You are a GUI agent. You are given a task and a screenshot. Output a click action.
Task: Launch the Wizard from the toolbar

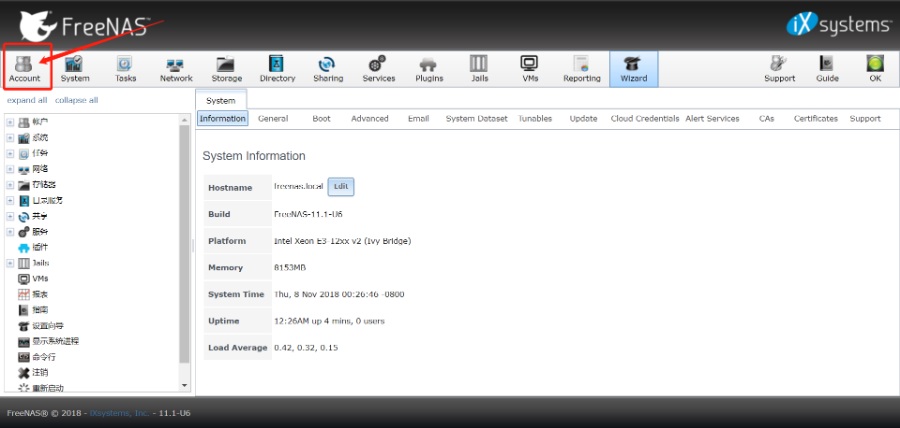point(634,69)
